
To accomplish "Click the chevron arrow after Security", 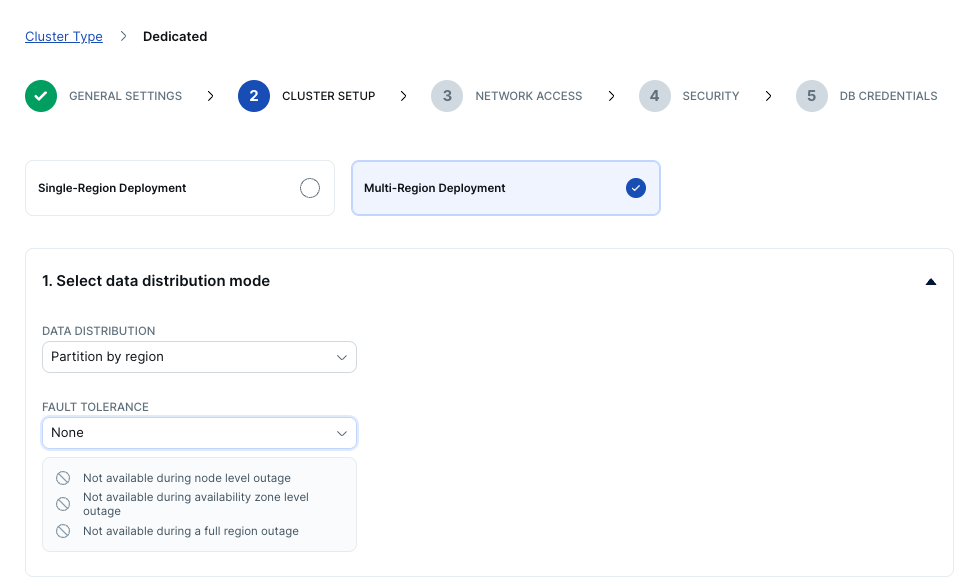I will (x=768, y=96).
